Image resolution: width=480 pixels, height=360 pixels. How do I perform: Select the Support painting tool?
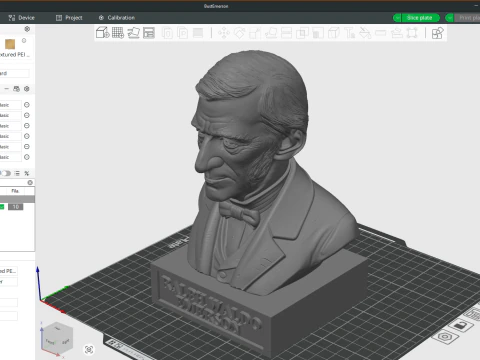(318, 33)
